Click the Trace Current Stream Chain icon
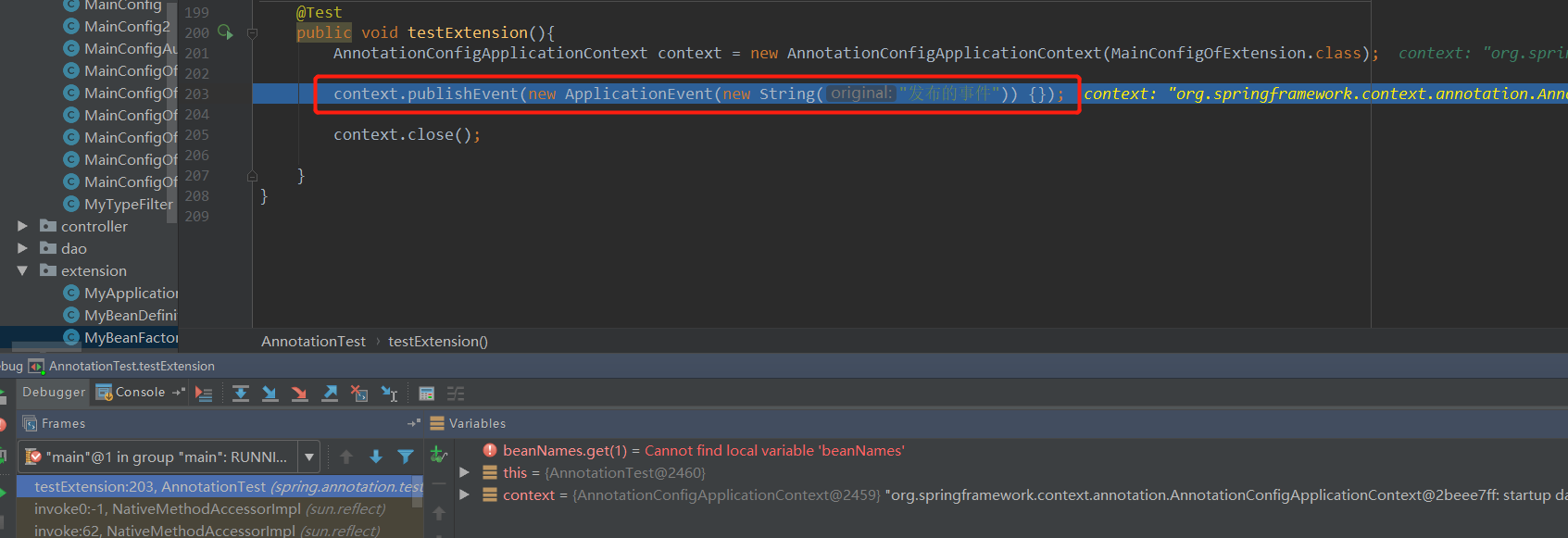Viewport: 1568px width, 538px height. point(456,394)
